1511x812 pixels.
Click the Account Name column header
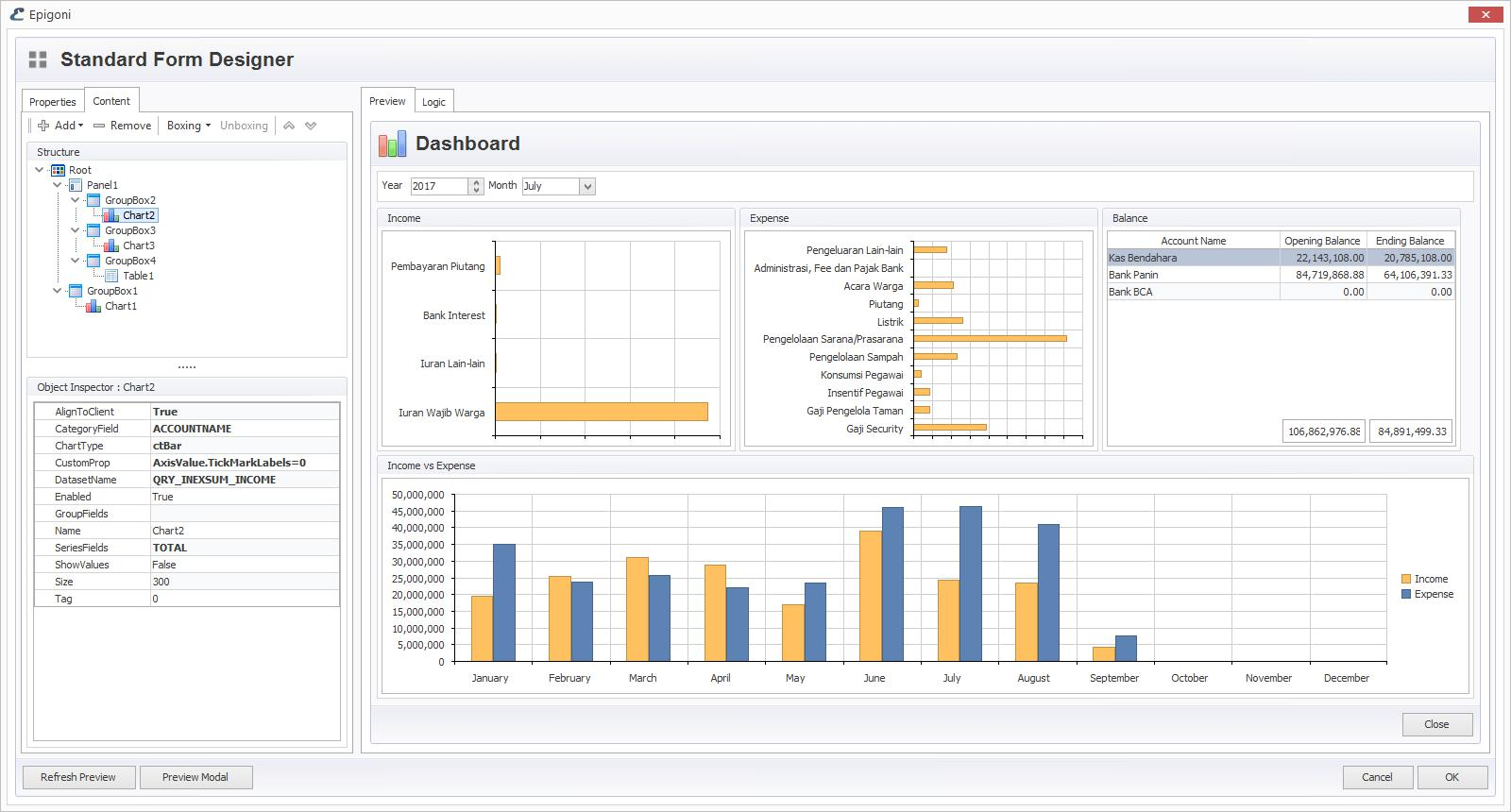coord(1194,241)
